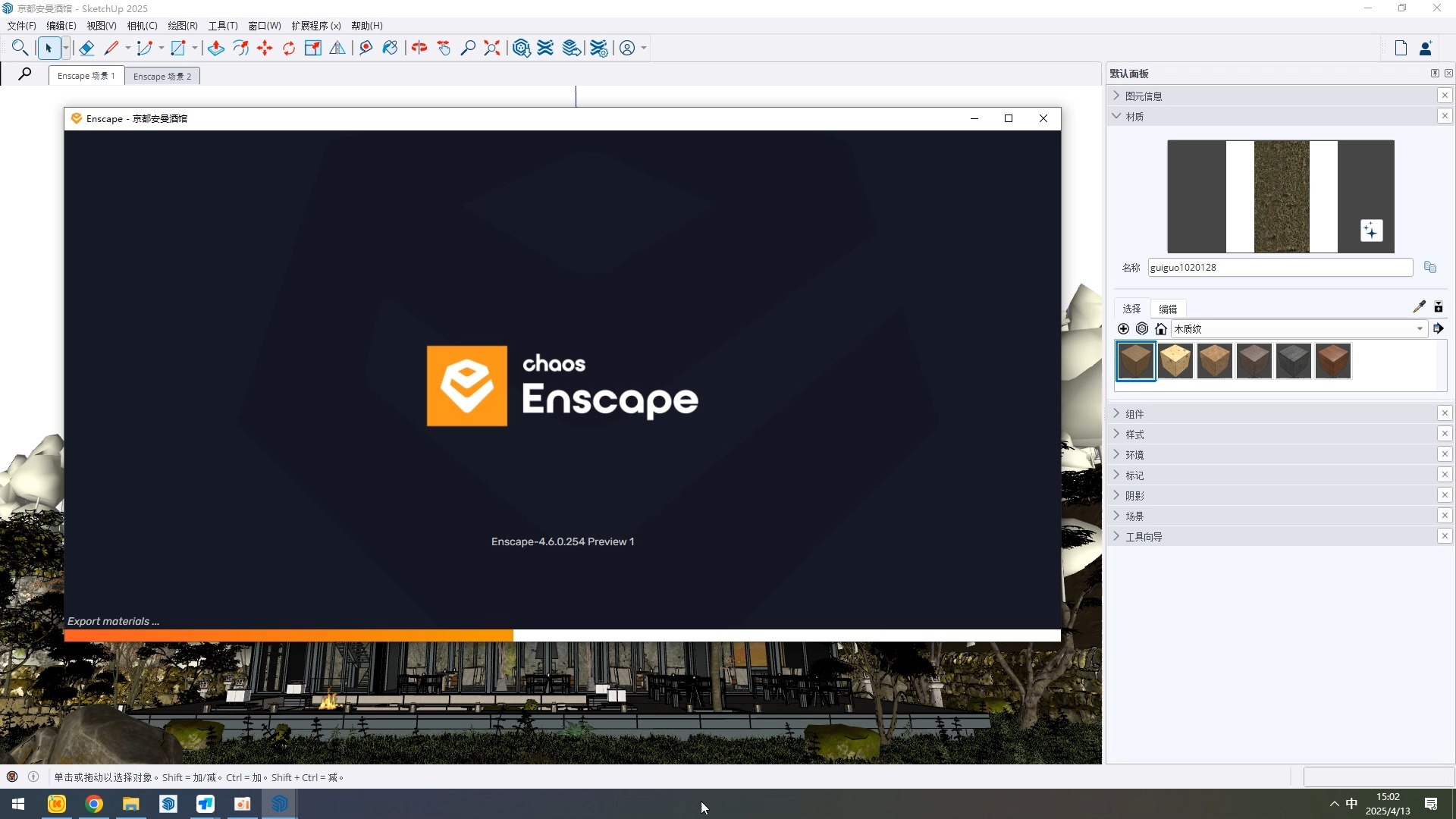This screenshot has height=819, width=1456.
Task: Select the reddish wood material swatch
Action: coord(1333,361)
